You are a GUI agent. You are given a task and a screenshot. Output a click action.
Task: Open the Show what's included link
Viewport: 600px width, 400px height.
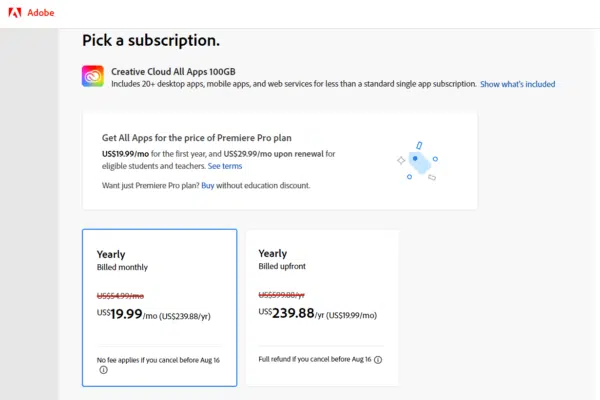[x=517, y=84]
